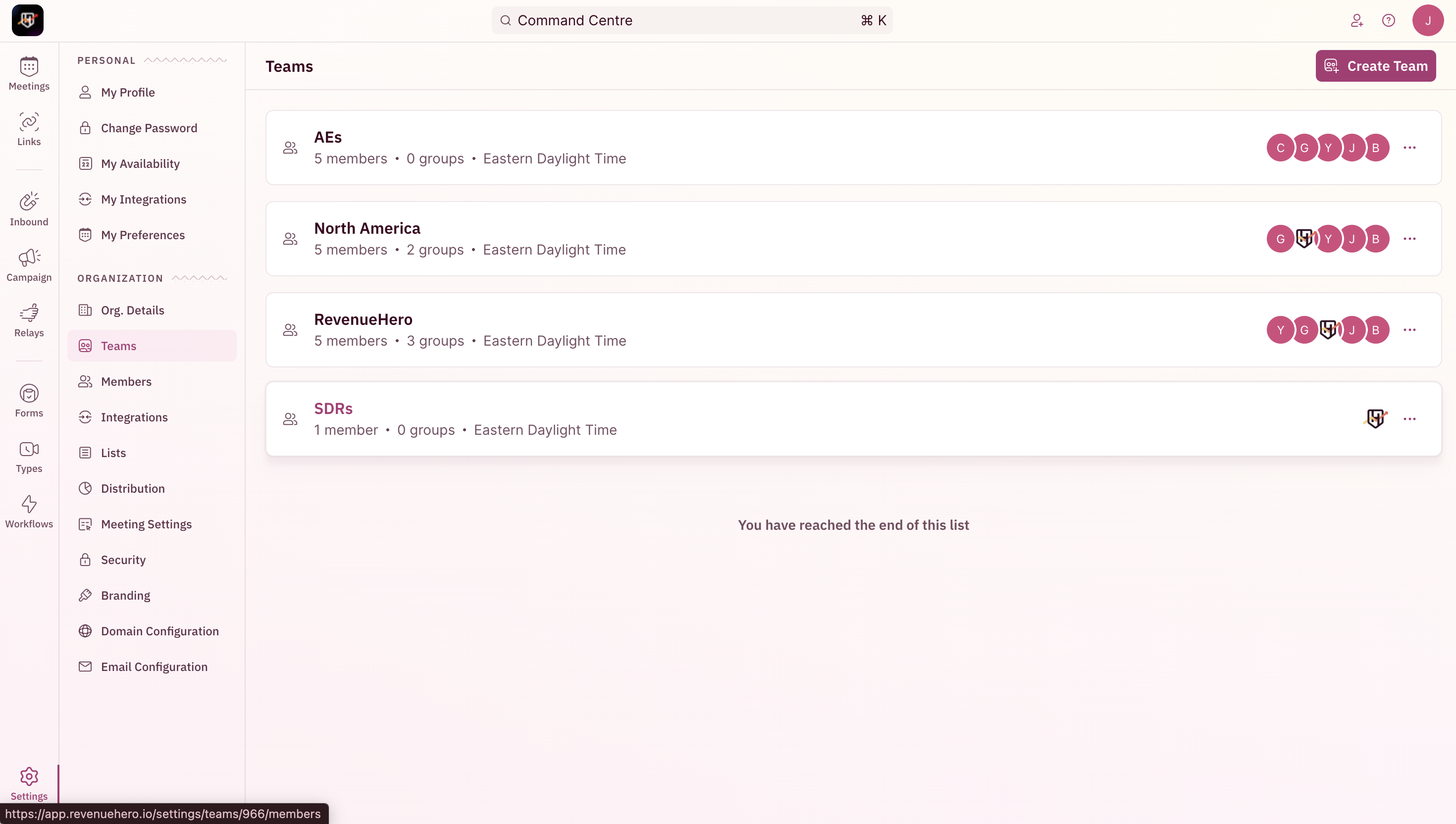Open Meetings in the left rail
The width and height of the screenshot is (1456, 824).
[x=29, y=74]
